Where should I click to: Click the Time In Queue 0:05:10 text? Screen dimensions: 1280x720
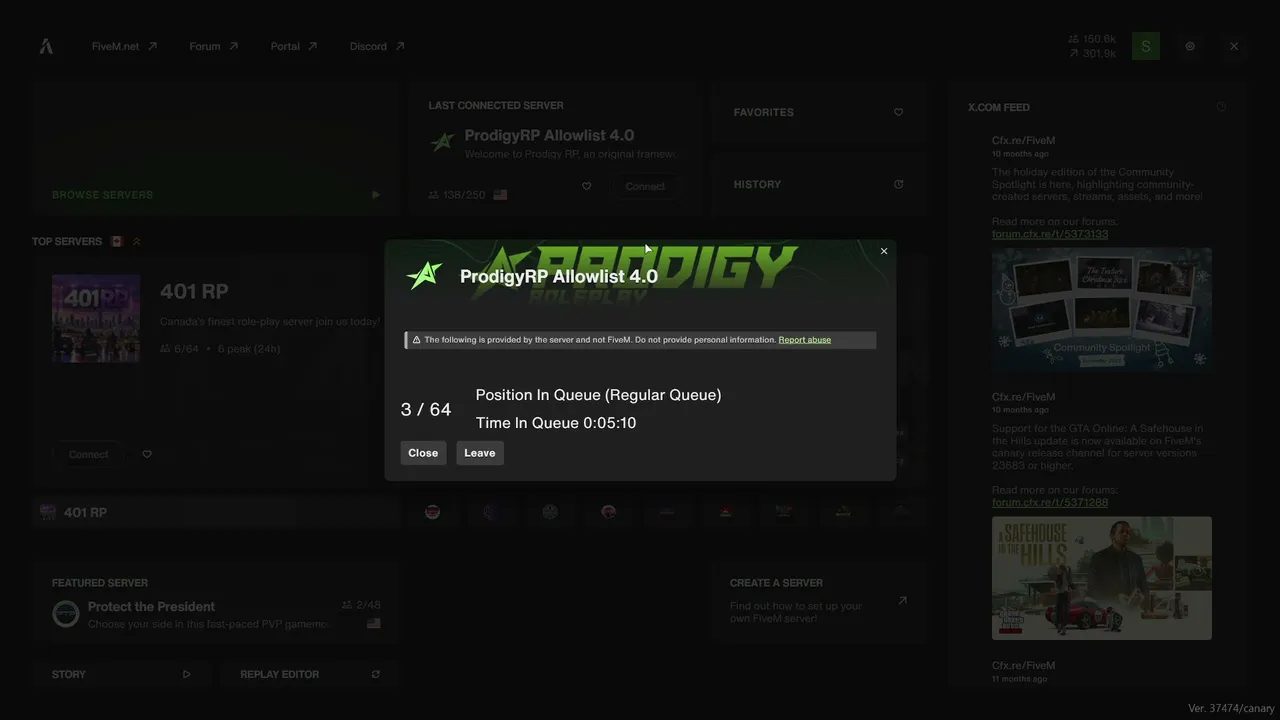(556, 423)
